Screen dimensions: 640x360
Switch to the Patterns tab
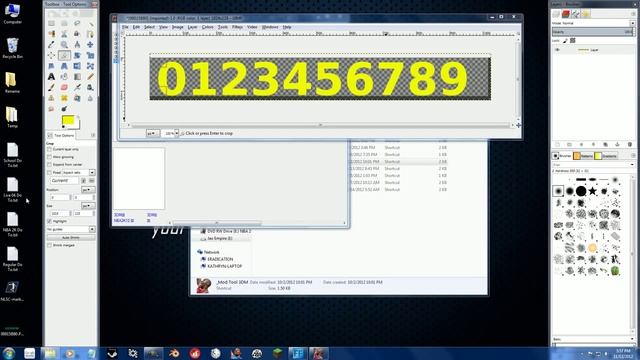click(583, 156)
